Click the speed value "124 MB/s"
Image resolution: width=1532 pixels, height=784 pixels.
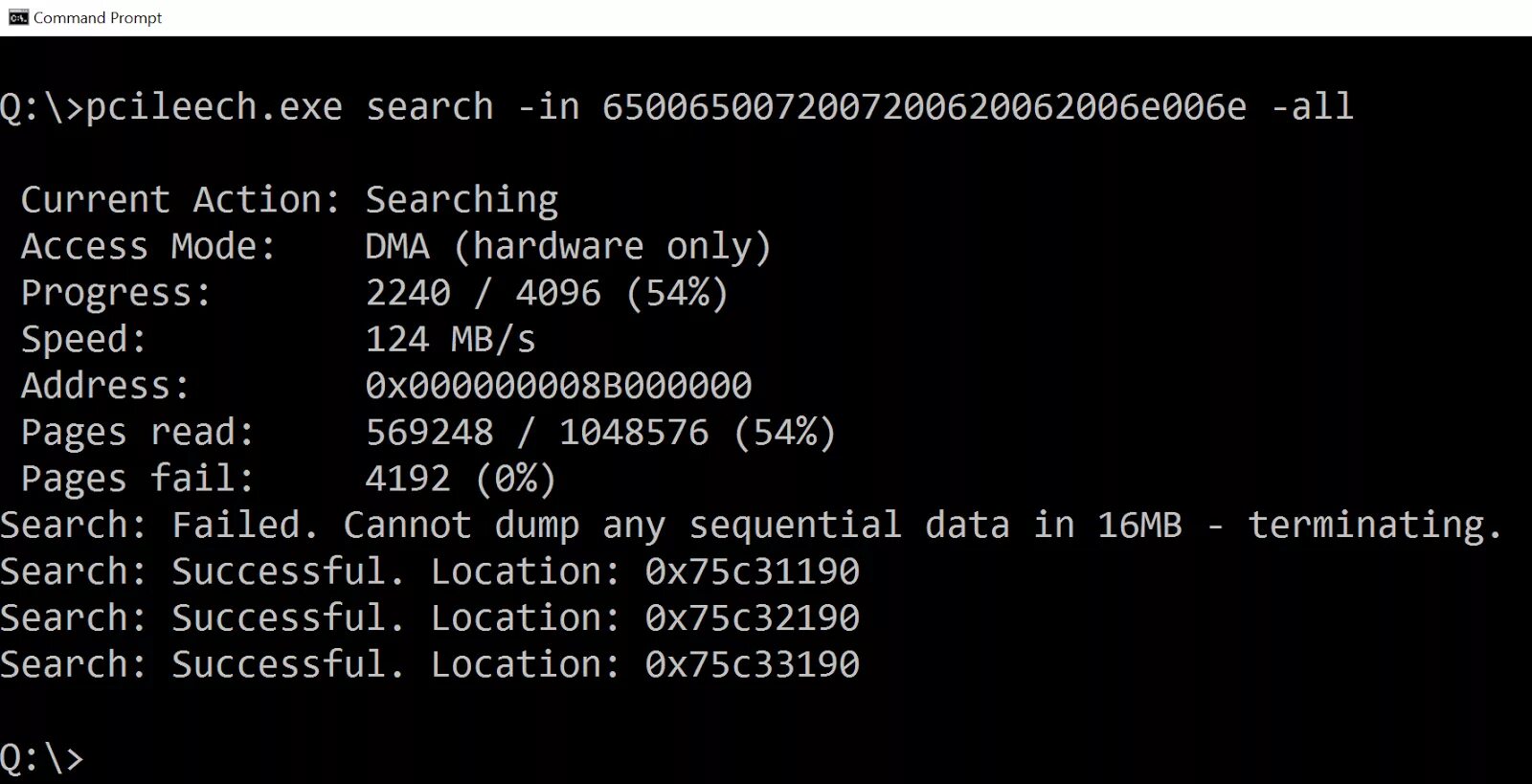click(x=450, y=339)
